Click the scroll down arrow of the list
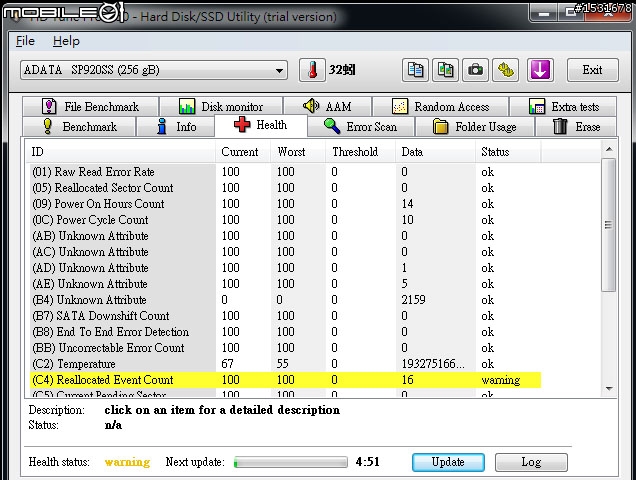Viewport: 636px width, 480px height. coord(609,389)
